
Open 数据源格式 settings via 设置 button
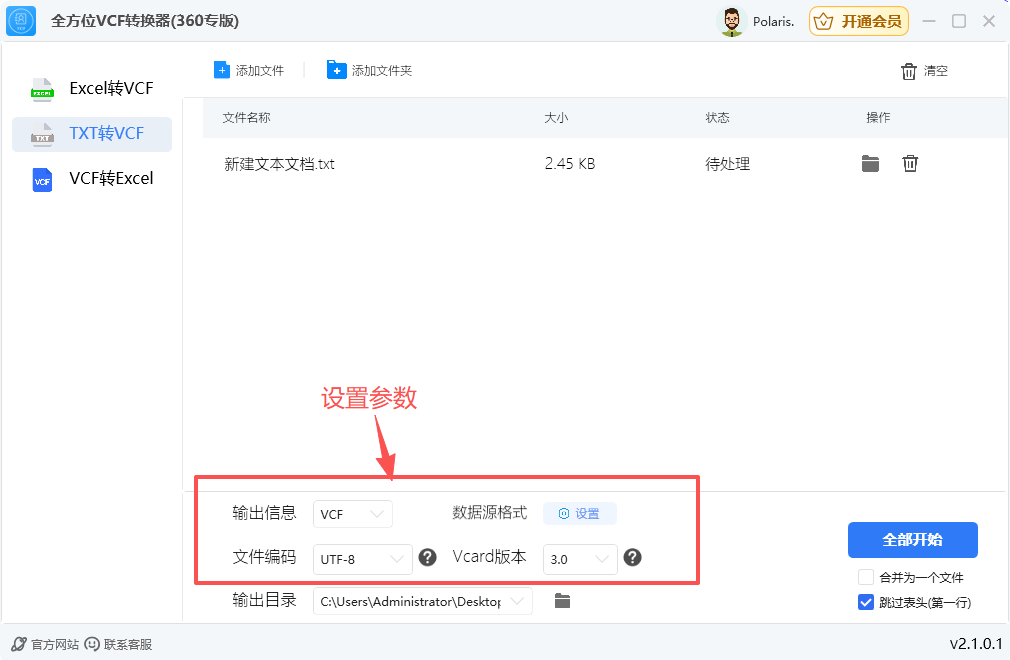point(579,513)
